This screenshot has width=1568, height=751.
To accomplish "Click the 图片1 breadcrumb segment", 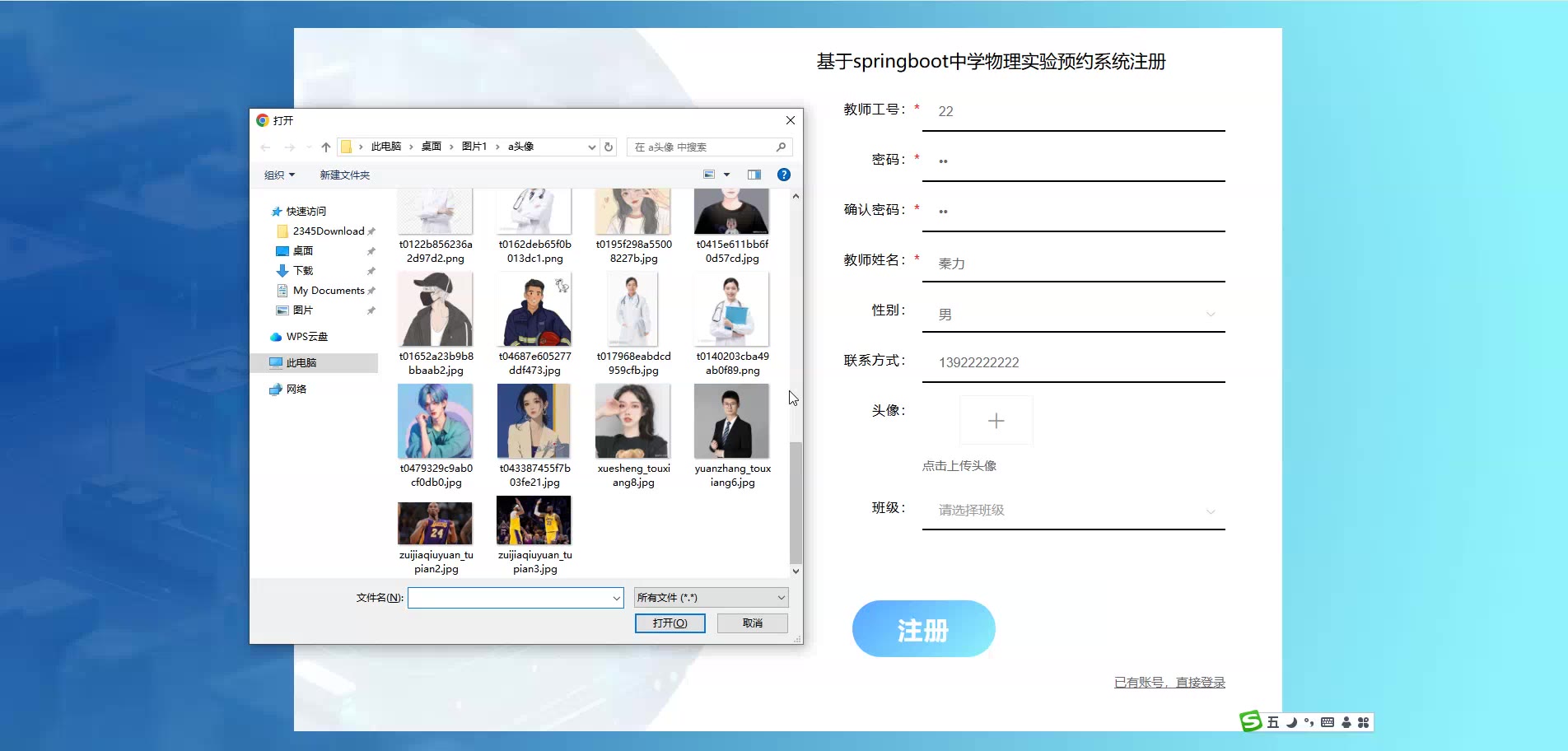I will pos(474,147).
